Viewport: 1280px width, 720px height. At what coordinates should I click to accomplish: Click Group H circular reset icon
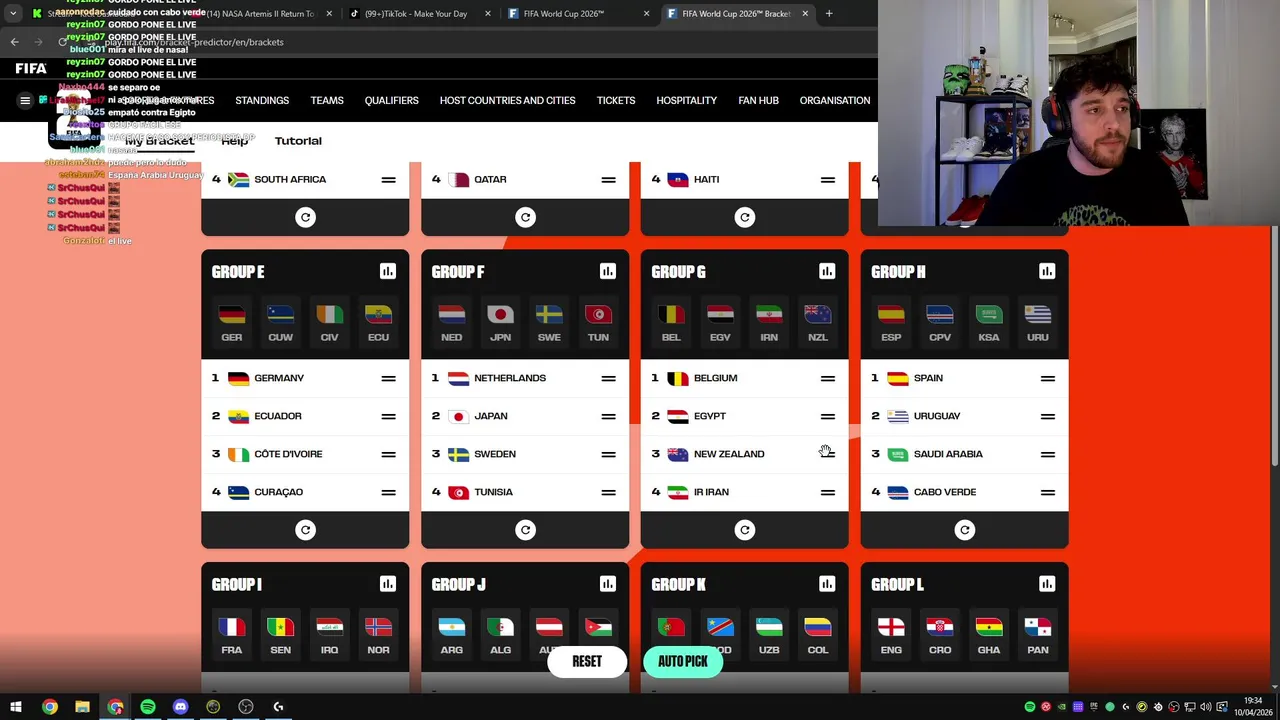pyautogui.click(x=964, y=530)
